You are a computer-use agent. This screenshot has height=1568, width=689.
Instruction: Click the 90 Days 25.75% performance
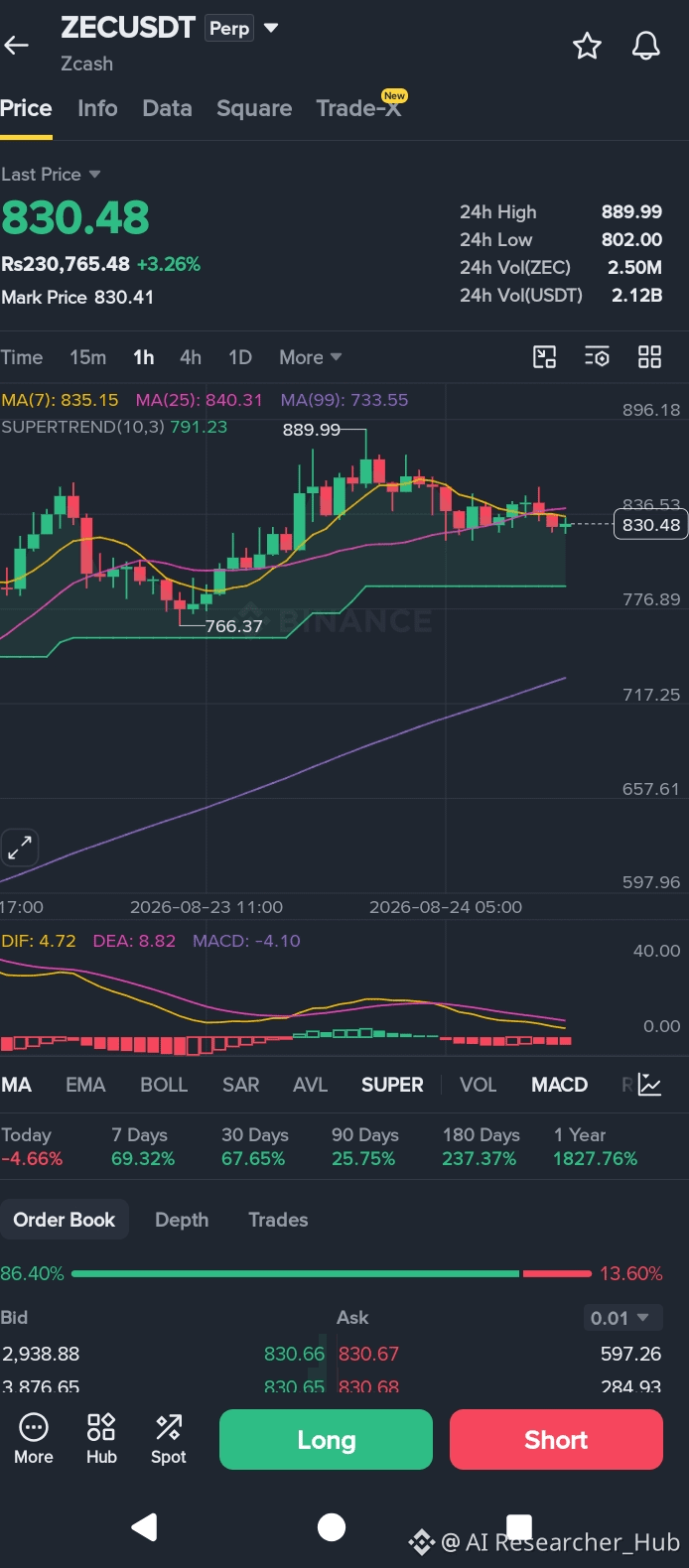coord(365,1147)
